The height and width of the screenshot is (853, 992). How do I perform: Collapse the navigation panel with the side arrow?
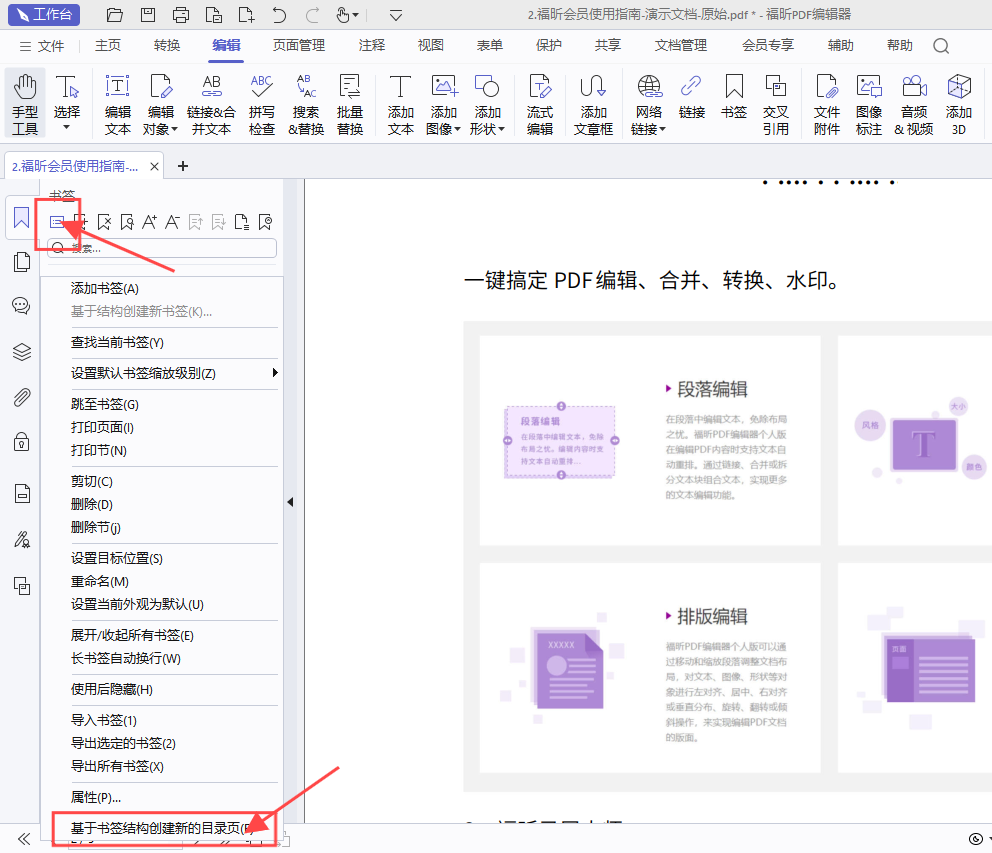(x=290, y=502)
